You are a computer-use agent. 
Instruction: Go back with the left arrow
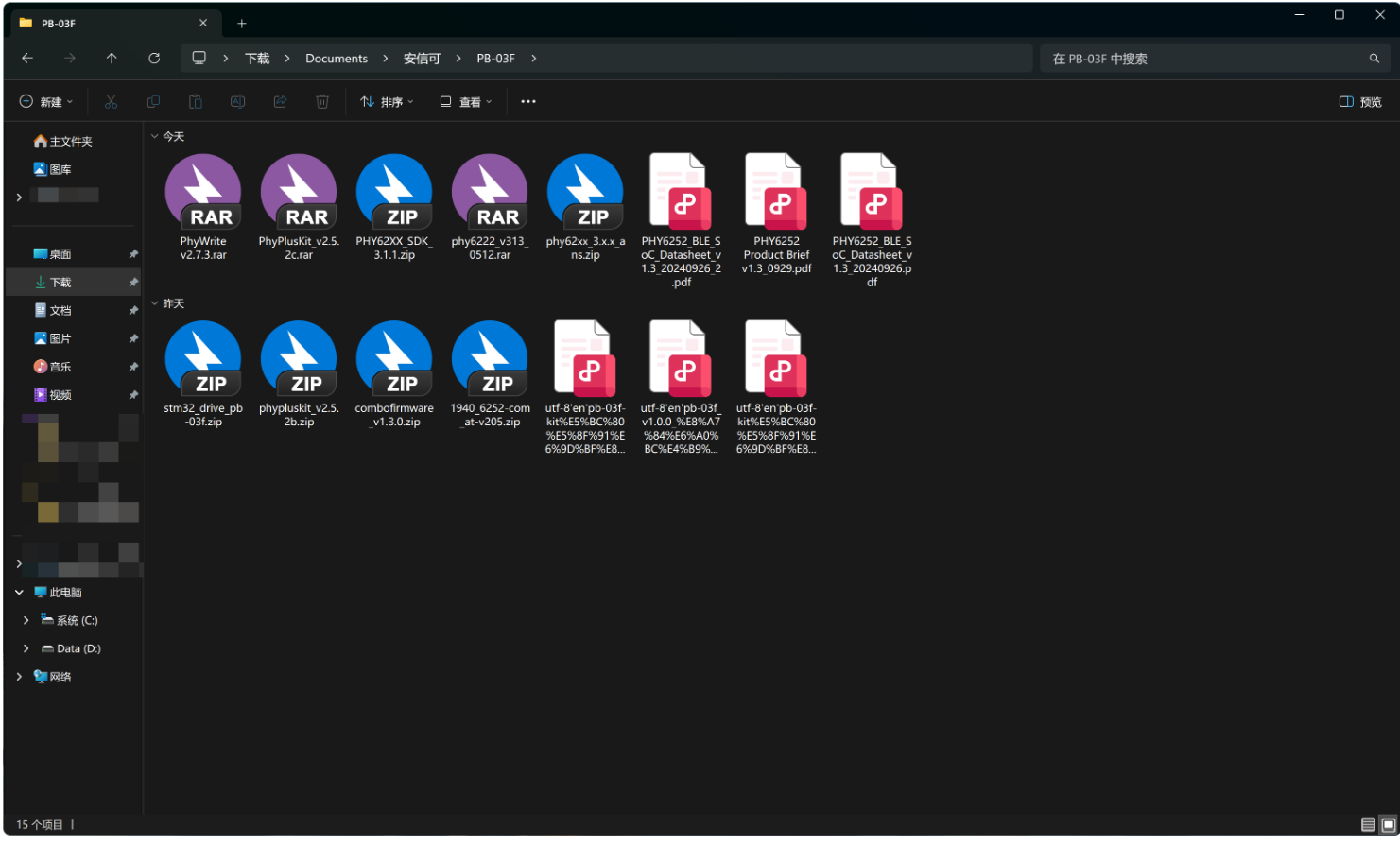point(27,59)
